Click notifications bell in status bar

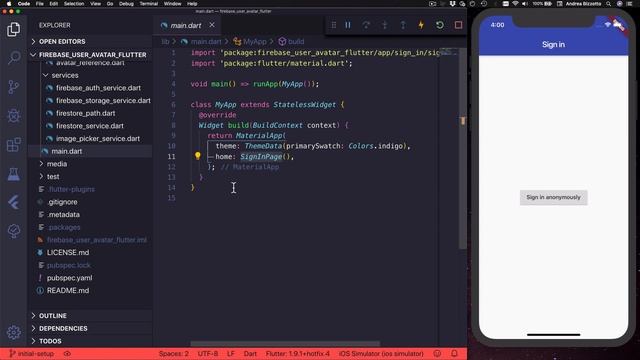(454, 353)
